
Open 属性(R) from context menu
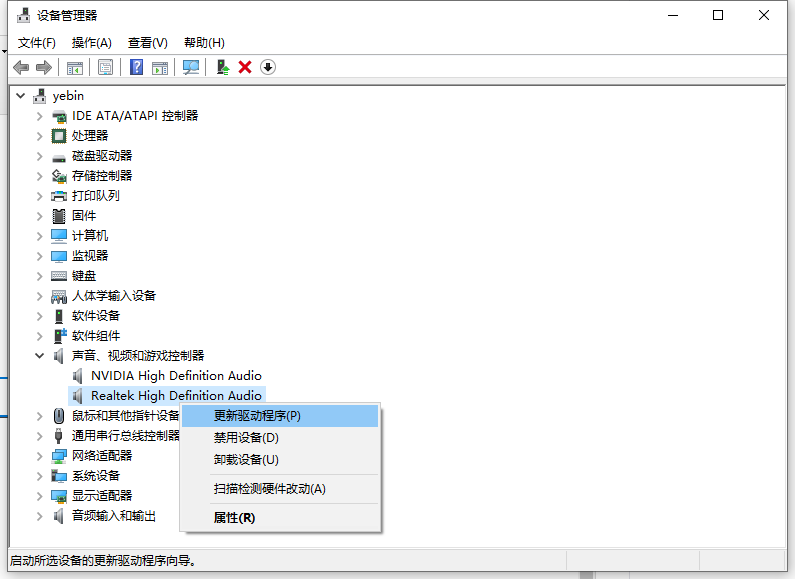click(x=234, y=518)
